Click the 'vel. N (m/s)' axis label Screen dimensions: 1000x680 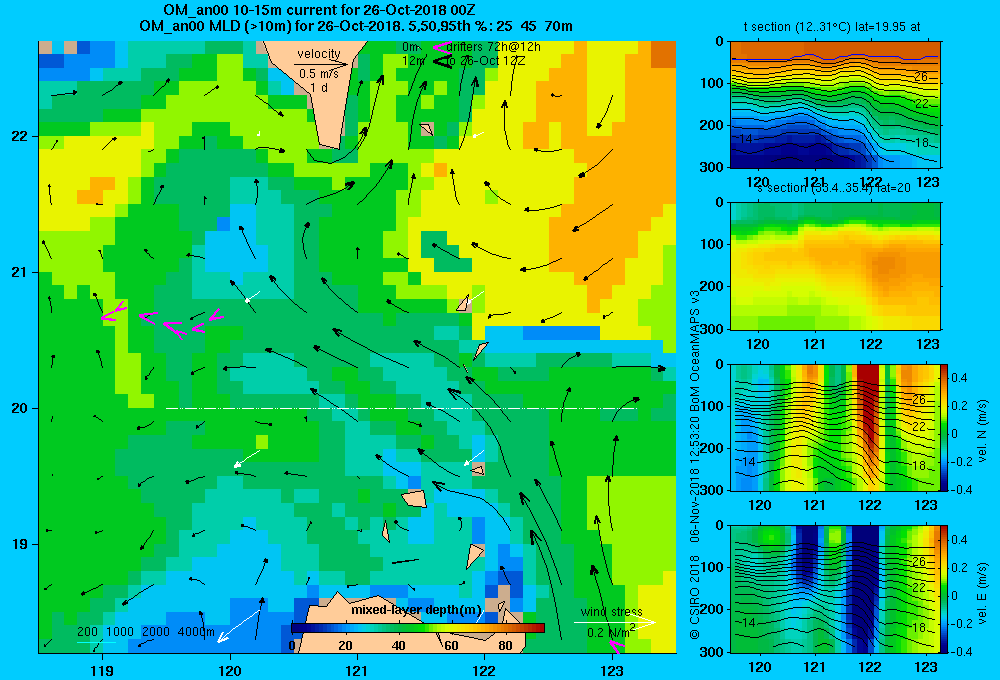pyautogui.click(x=982, y=431)
